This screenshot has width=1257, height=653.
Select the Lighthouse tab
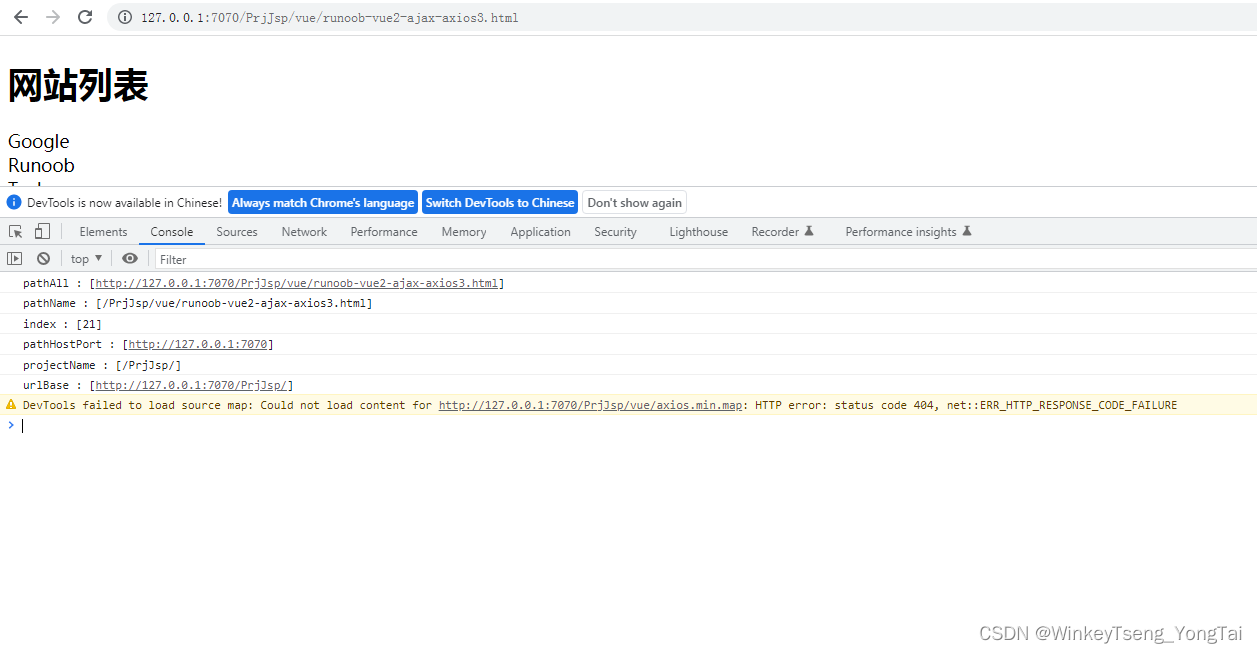click(x=697, y=231)
